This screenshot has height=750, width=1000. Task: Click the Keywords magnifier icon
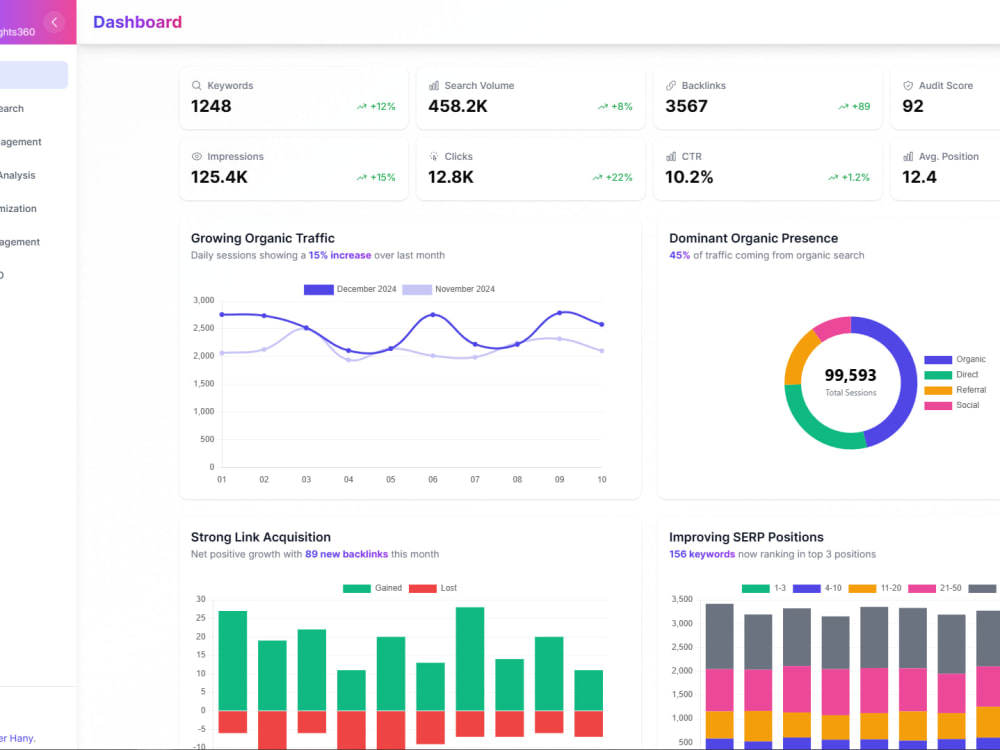click(196, 85)
